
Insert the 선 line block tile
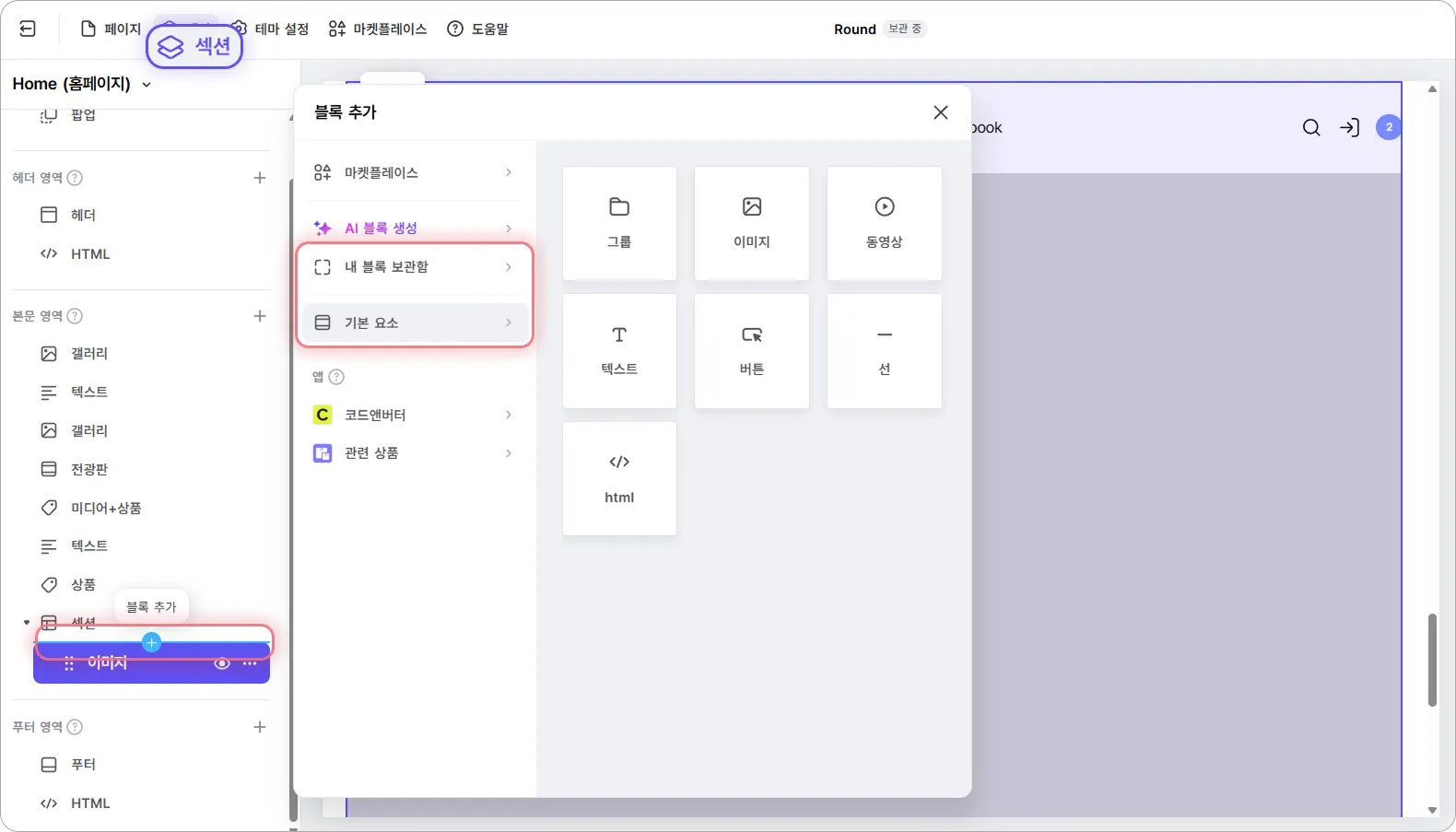click(885, 351)
